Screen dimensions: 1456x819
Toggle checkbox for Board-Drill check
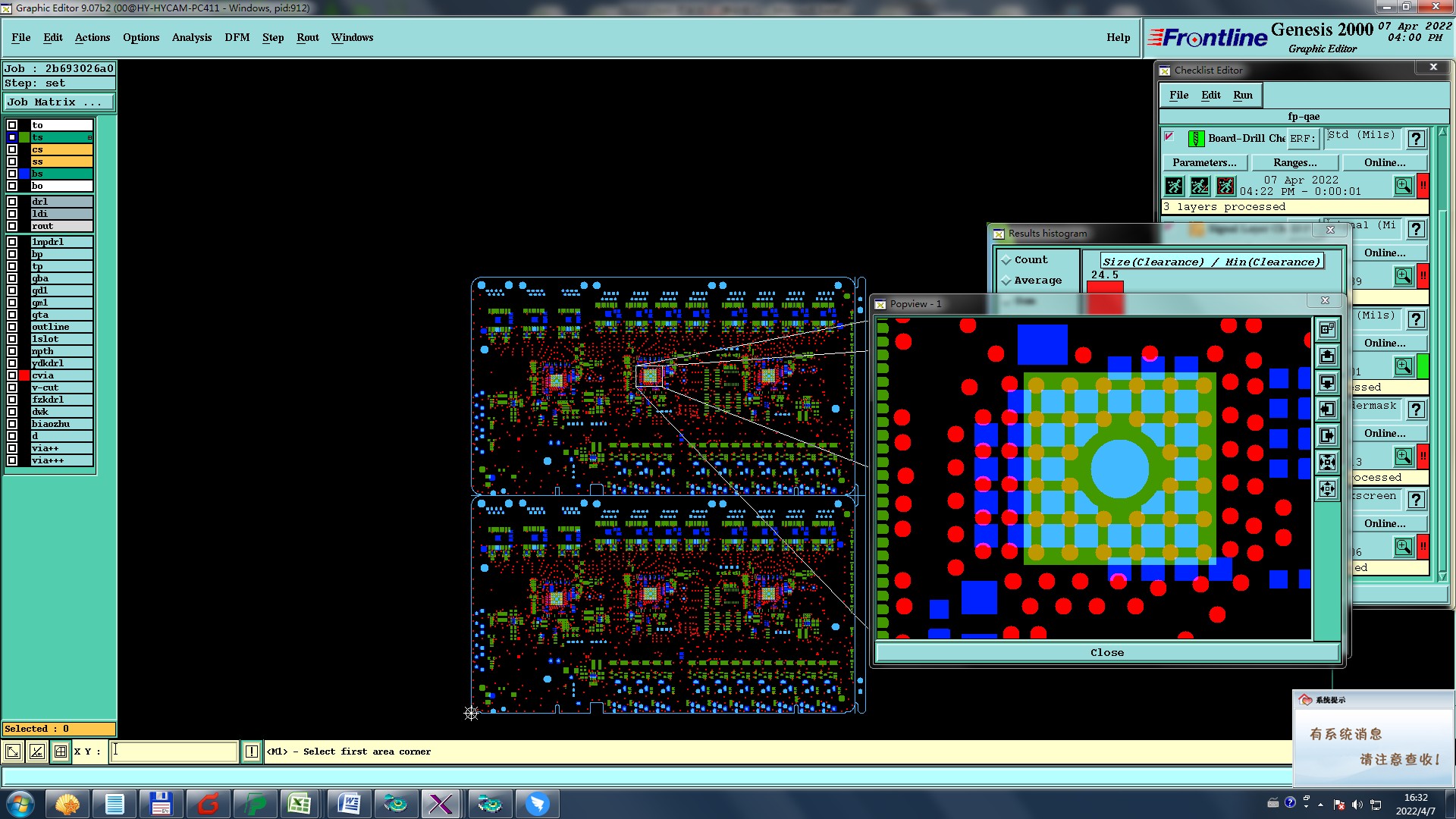click(x=1169, y=137)
